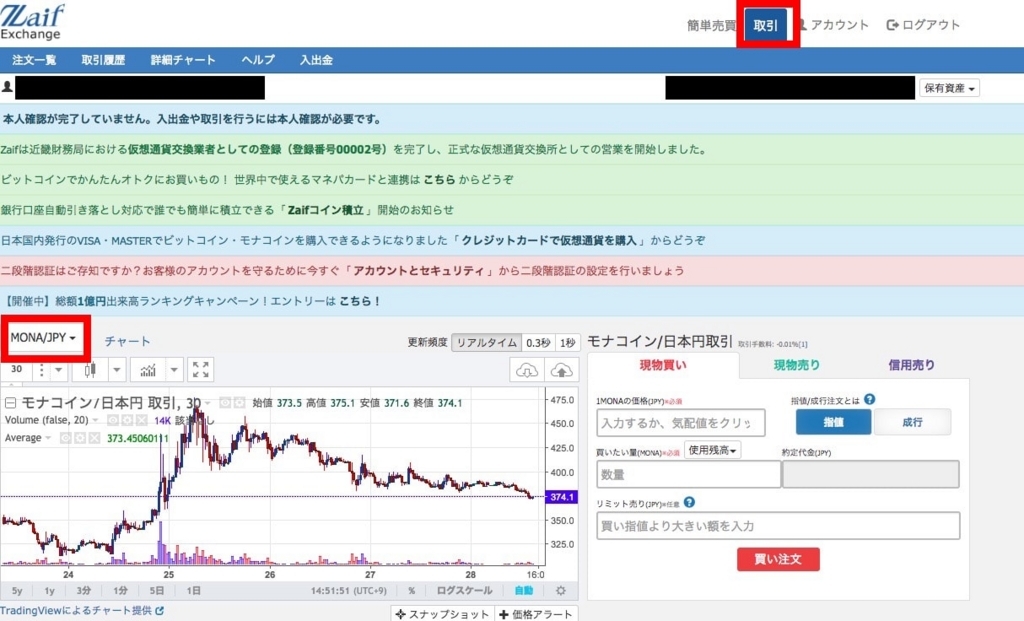This screenshot has height=621, width=1024.
Task: Open クレジットカードで仮想通貨を購入 link
Action: coord(549,240)
